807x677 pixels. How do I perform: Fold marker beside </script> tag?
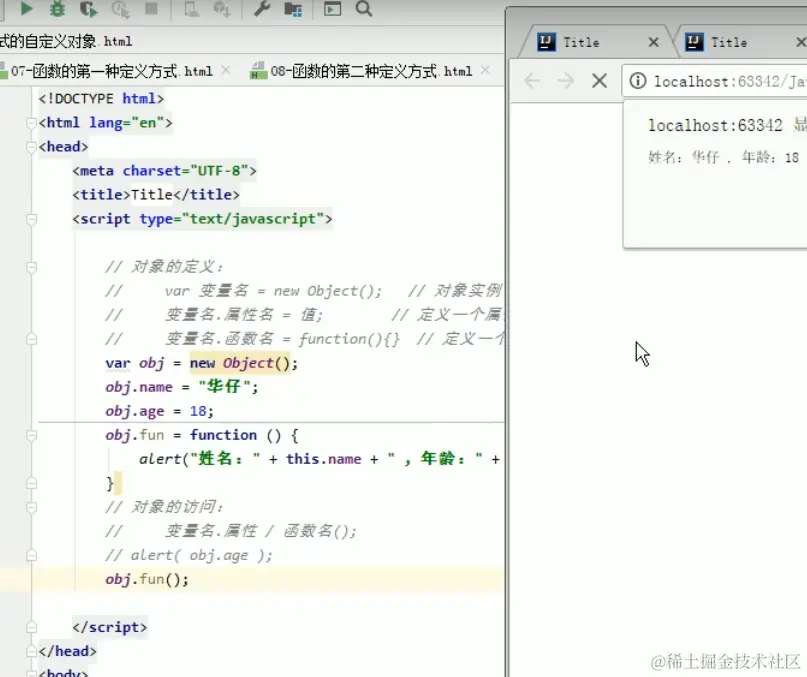tap(31, 628)
